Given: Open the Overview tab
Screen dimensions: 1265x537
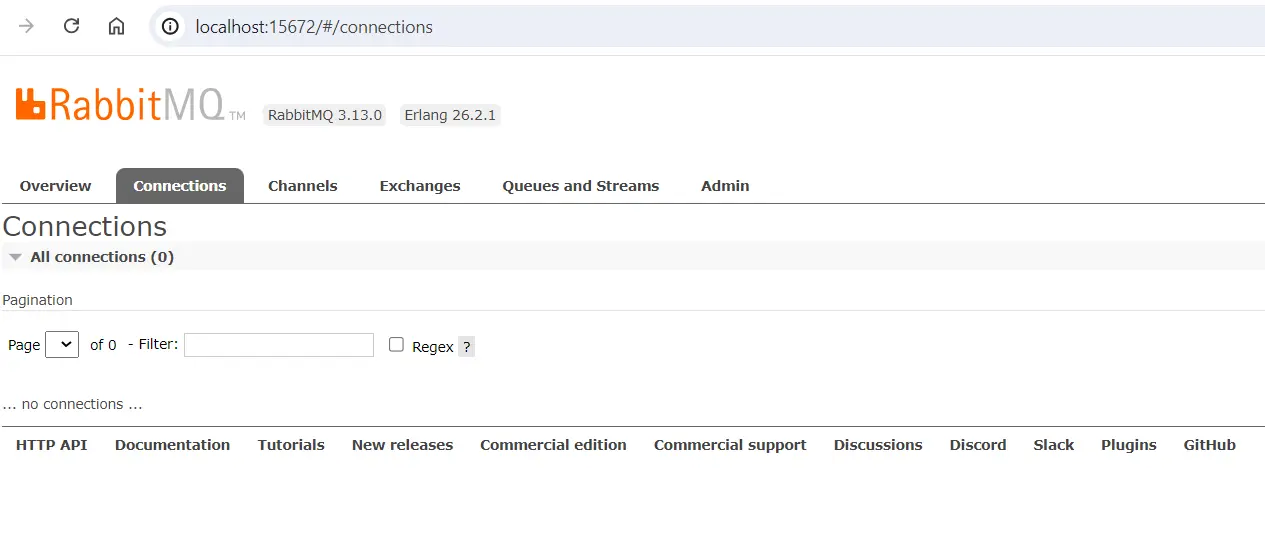Looking at the screenshot, I should 55,186.
